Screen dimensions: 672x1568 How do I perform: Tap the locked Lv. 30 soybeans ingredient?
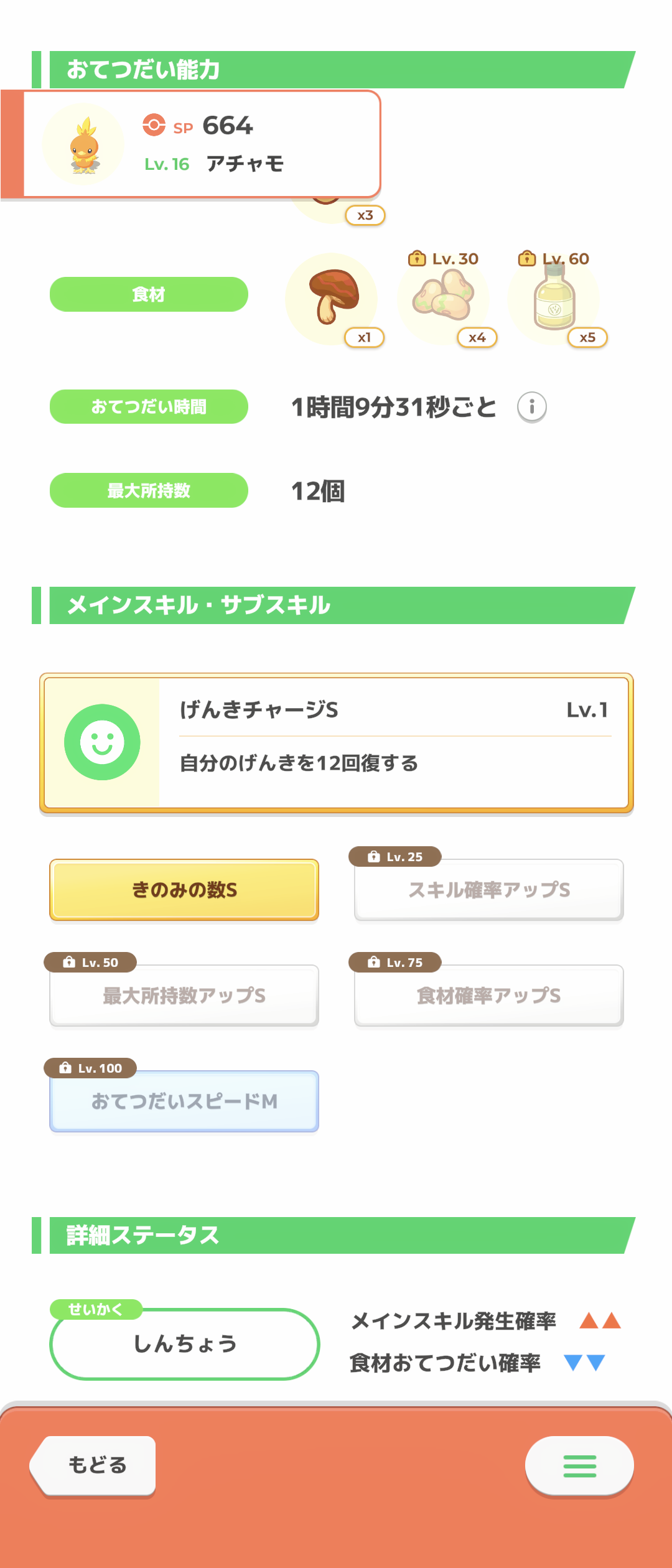(443, 299)
